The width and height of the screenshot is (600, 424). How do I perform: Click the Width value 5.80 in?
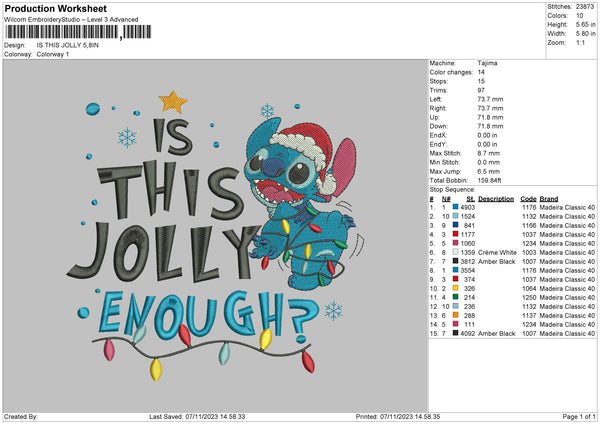[x=585, y=34]
